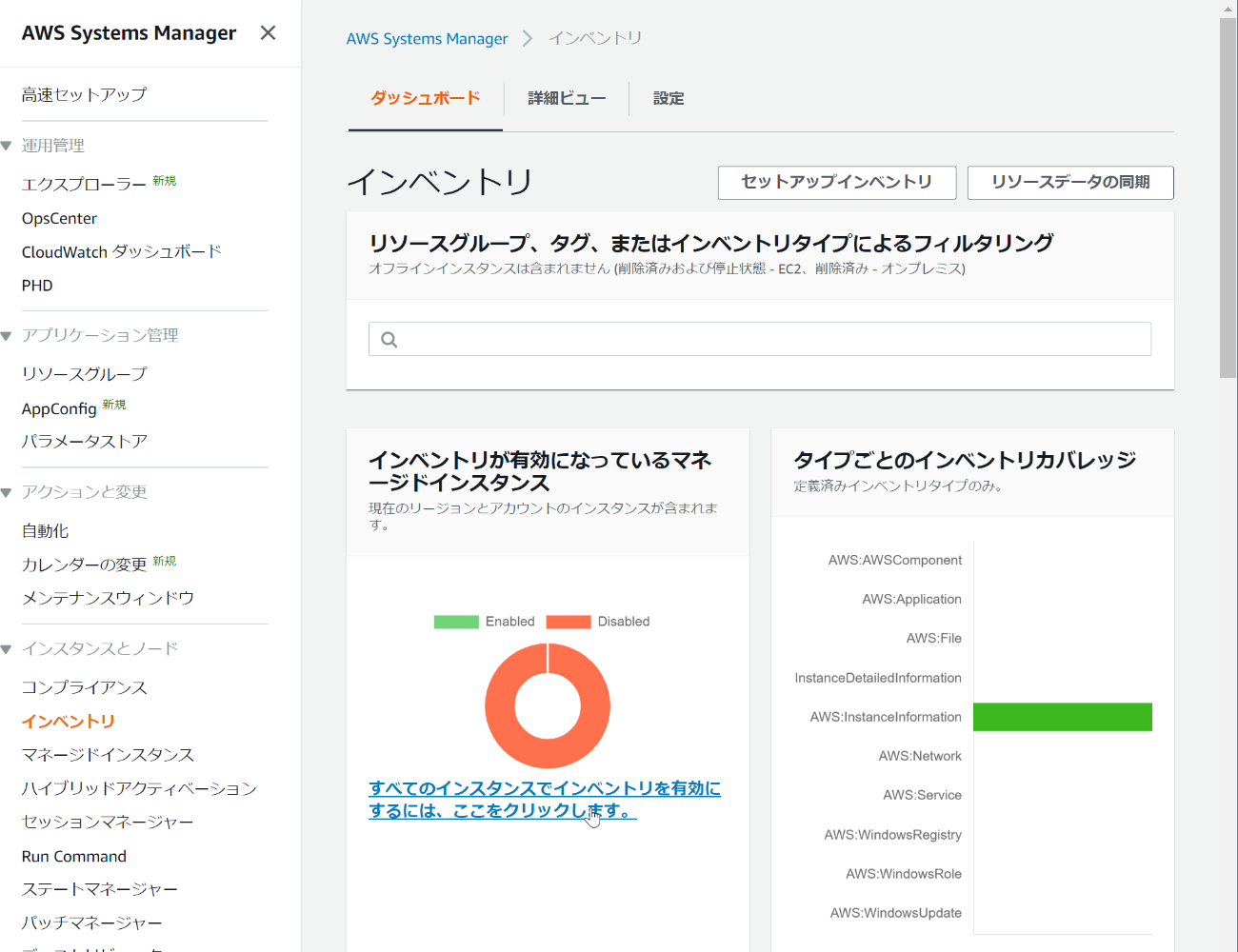
Task: Click the AWS:WindowsUpdate chart label
Action: coord(895,913)
